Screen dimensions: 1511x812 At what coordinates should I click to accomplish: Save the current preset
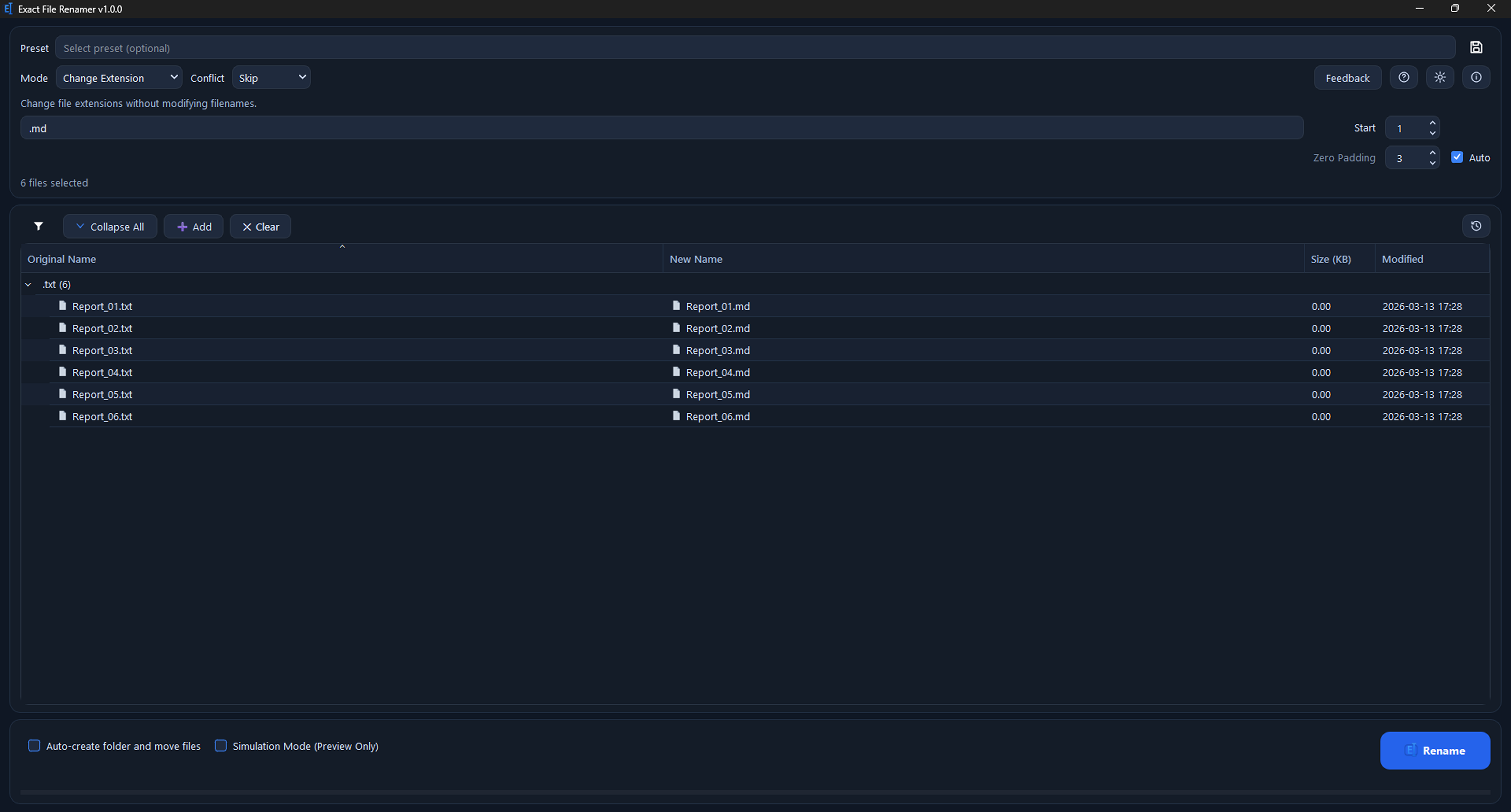[1476, 47]
